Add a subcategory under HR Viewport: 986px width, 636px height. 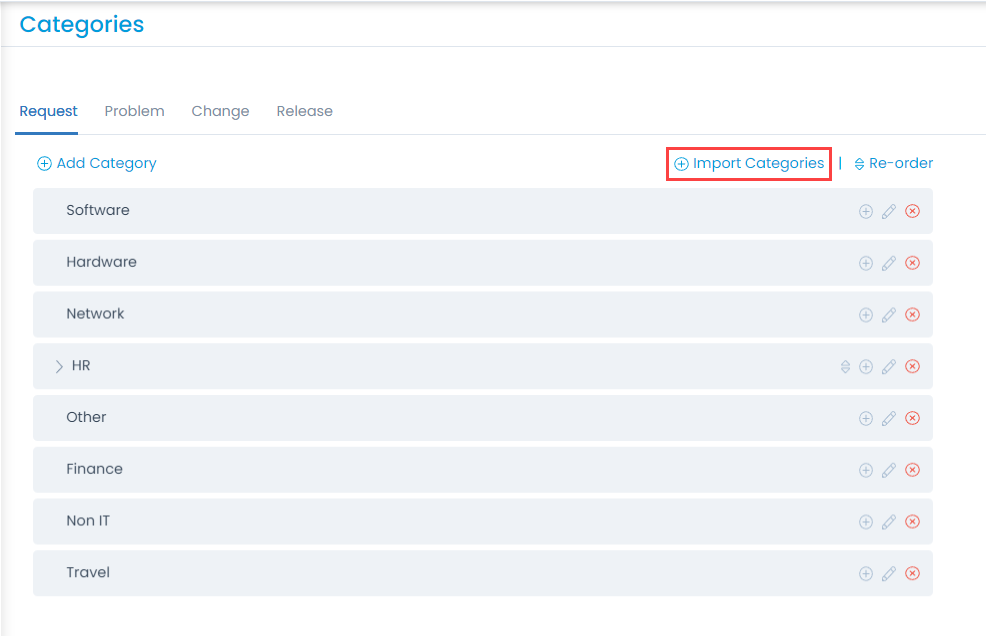click(866, 367)
